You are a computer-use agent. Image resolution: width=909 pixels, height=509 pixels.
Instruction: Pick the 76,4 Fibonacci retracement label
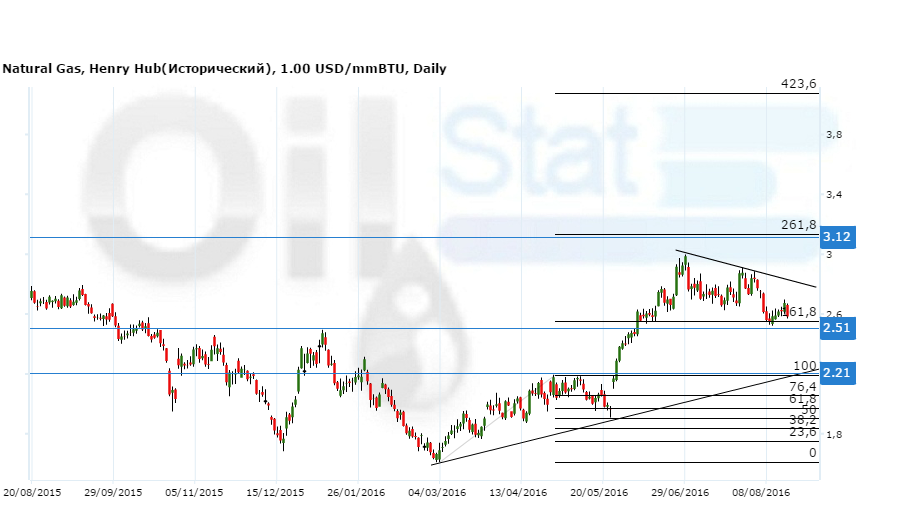point(803,386)
